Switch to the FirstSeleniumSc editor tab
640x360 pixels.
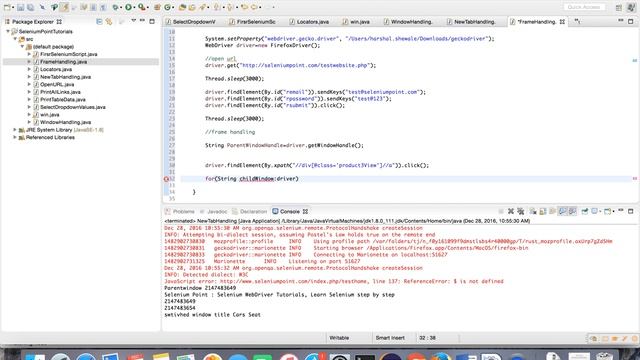pyautogui.click(x=253, y=22)
